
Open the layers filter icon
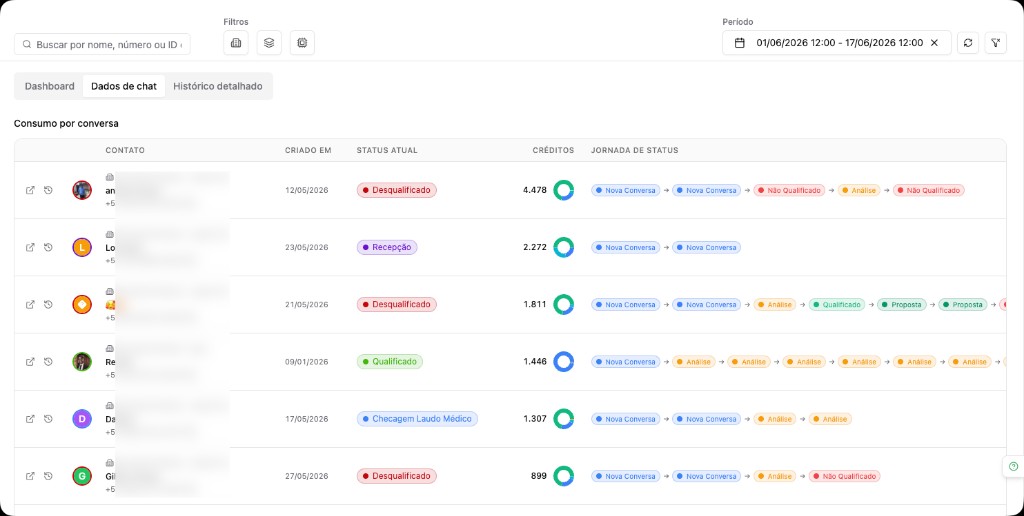(x=269, y=42)
